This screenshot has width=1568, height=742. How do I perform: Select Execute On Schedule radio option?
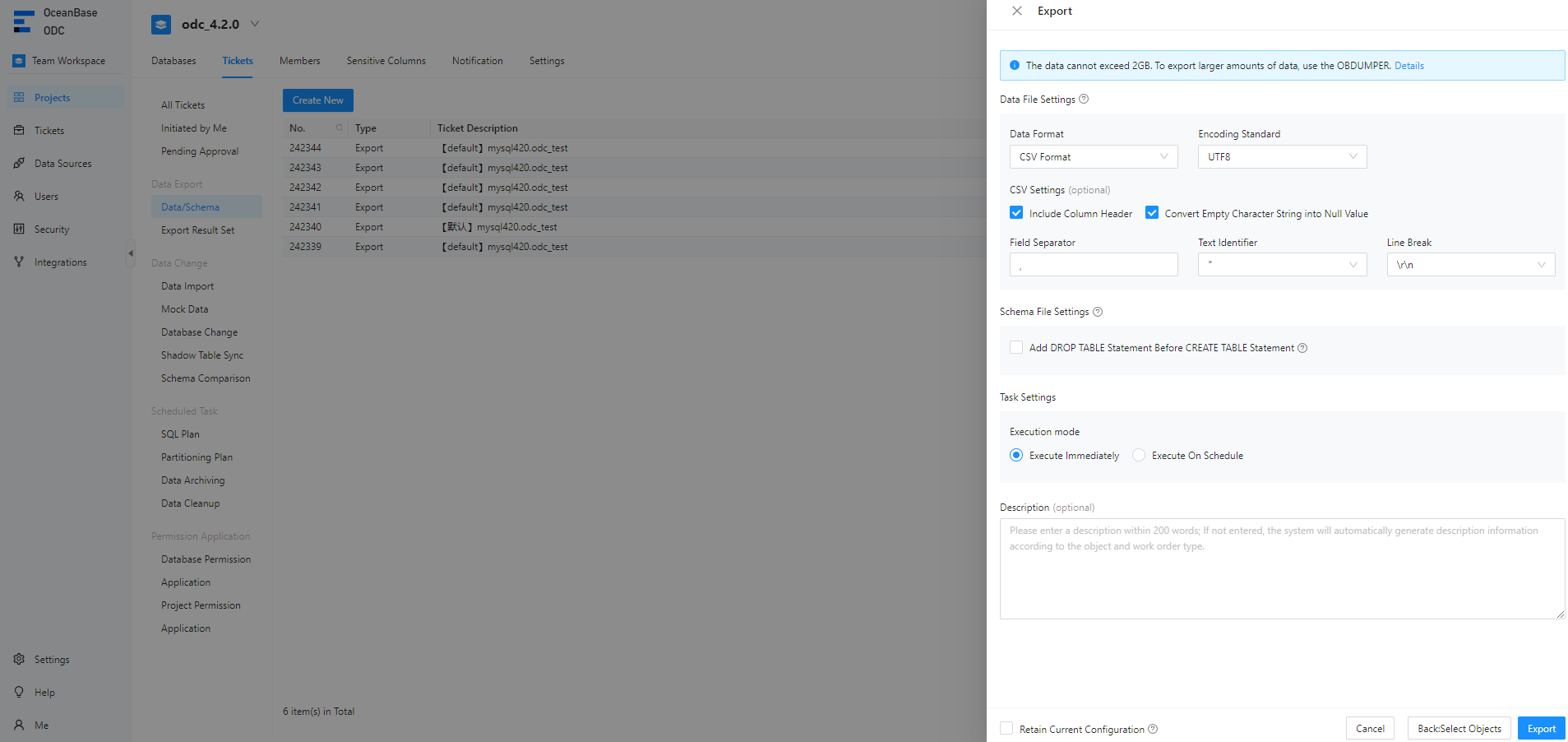[x=1139, y=456]
